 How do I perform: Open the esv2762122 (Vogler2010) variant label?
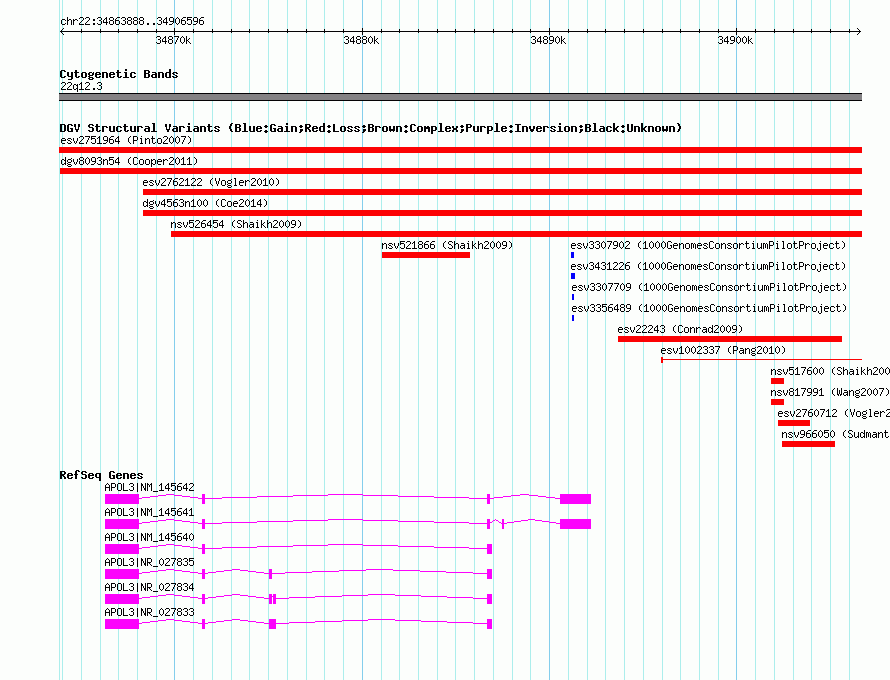pyautogui.click(x=211, y=182)
